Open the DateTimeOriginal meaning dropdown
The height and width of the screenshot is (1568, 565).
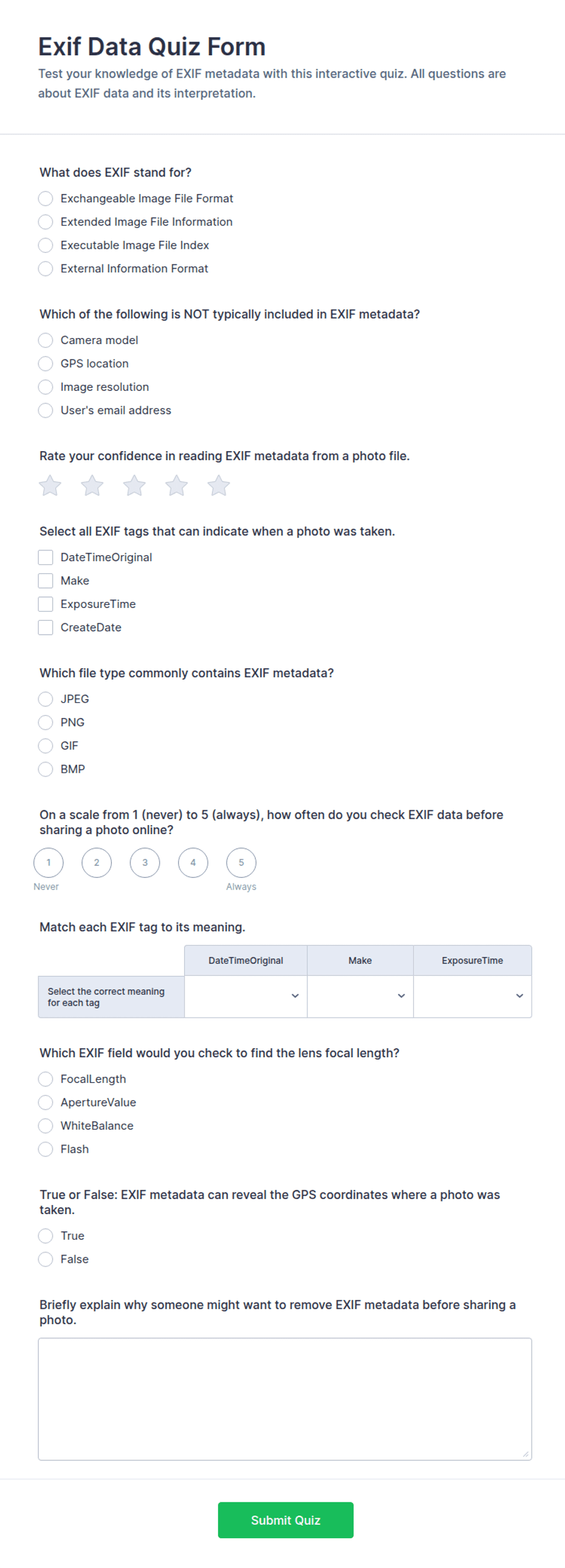(x=245, y=996)
